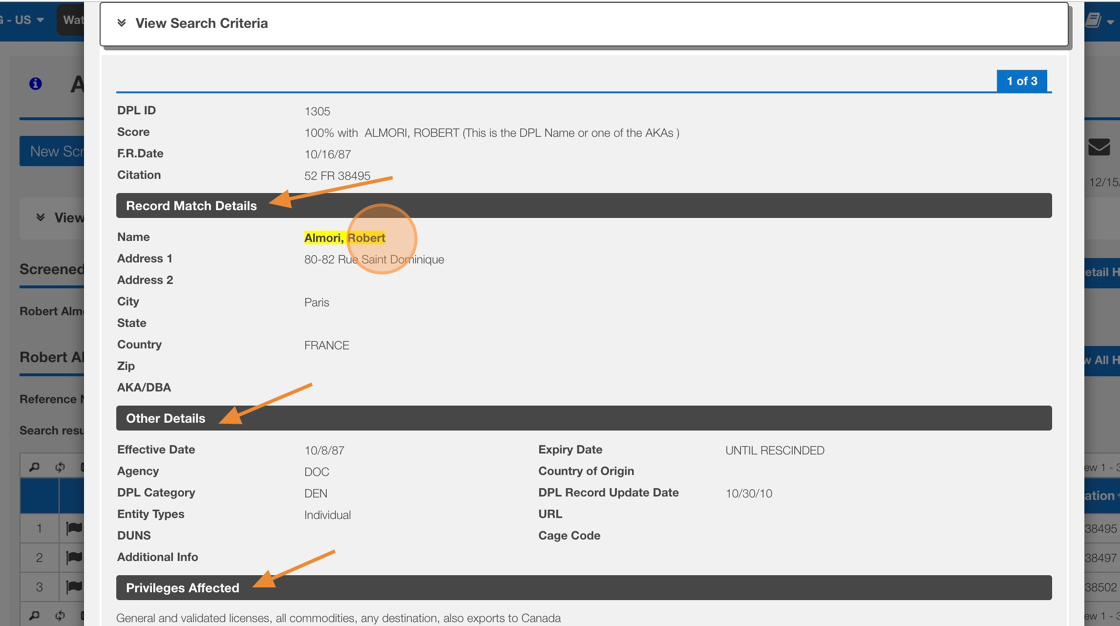Click citation value 52 FR 38495 in dialog

[337, 176]
